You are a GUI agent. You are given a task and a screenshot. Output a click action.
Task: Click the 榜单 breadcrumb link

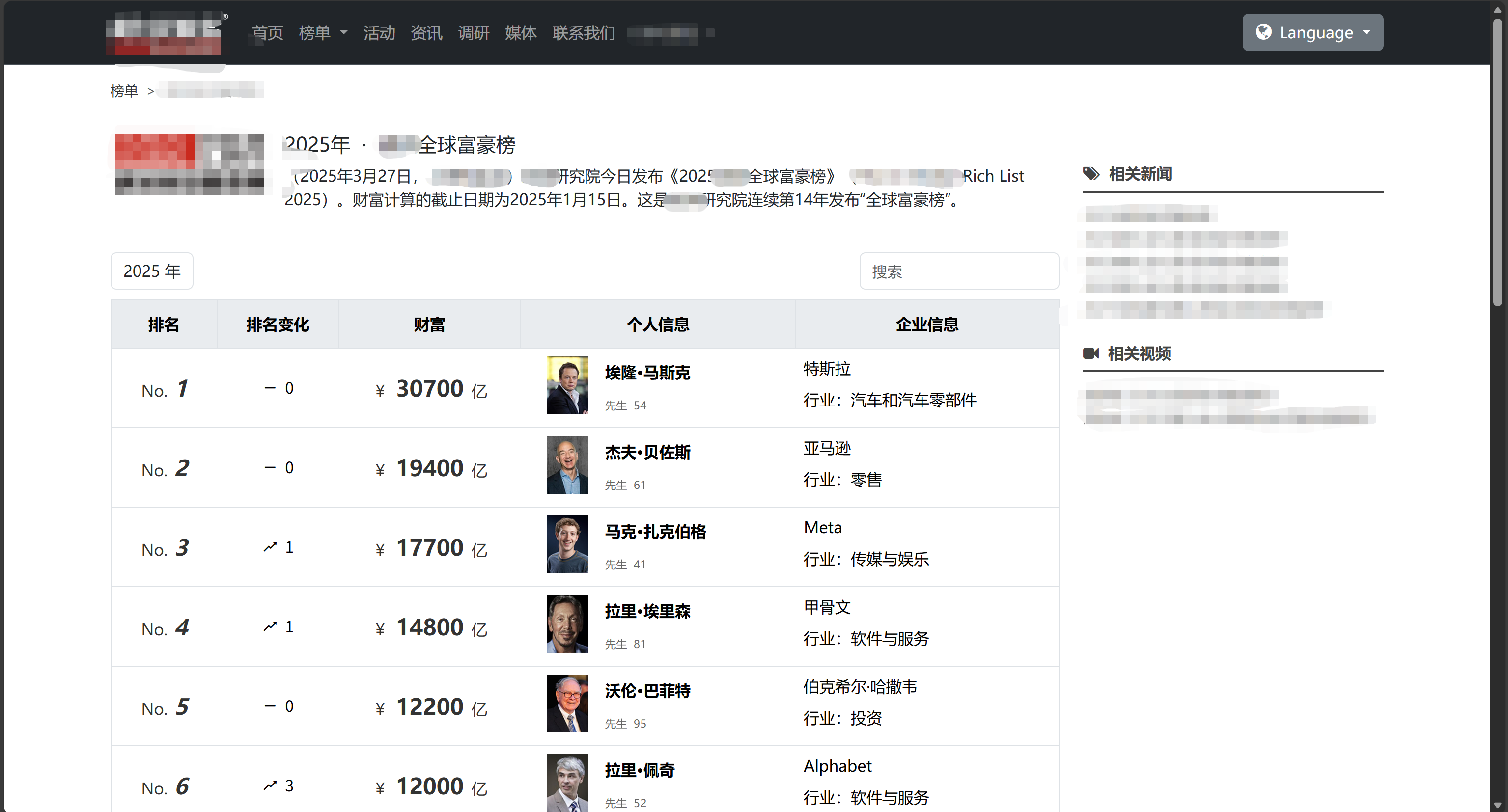124,91
